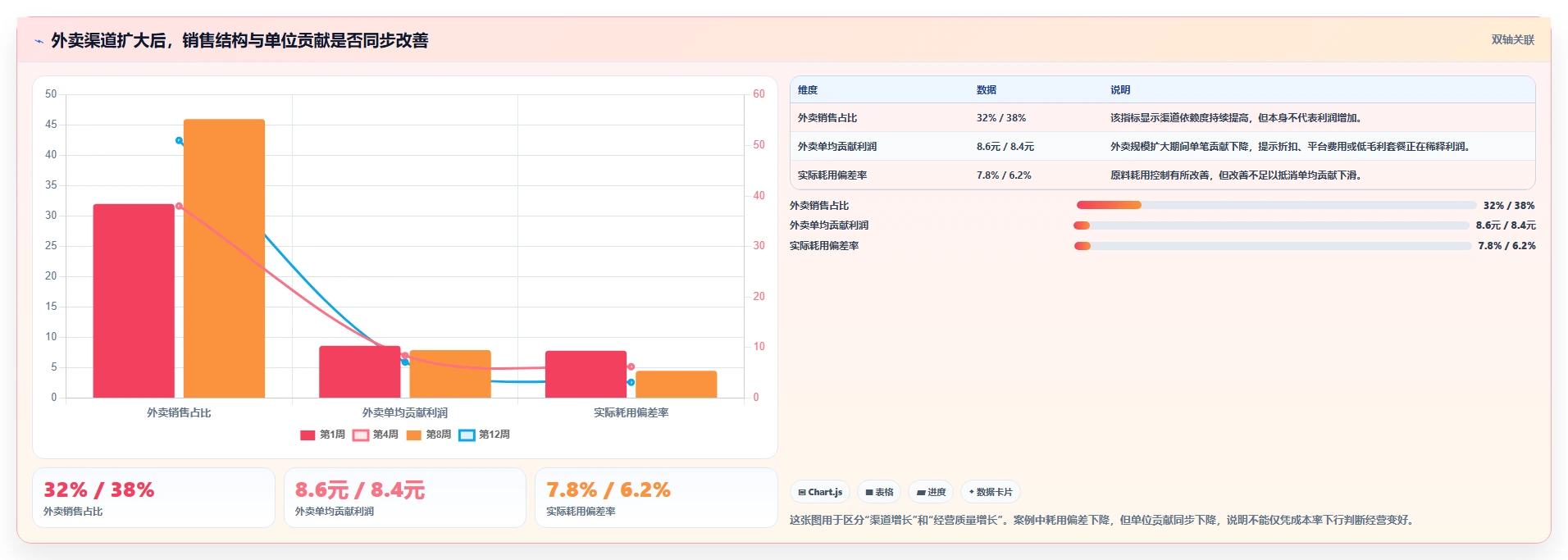Click the orange bar for 外卖单均贡献利润
This screenshot has height=560, width=1568.
pyautogui.click(x=450, y=374)
